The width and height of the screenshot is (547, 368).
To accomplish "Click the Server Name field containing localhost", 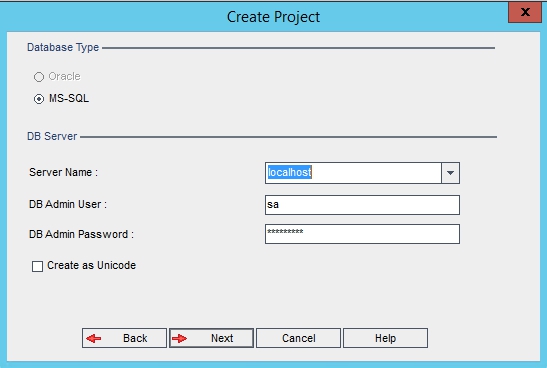I will click(x=353, y=173).
